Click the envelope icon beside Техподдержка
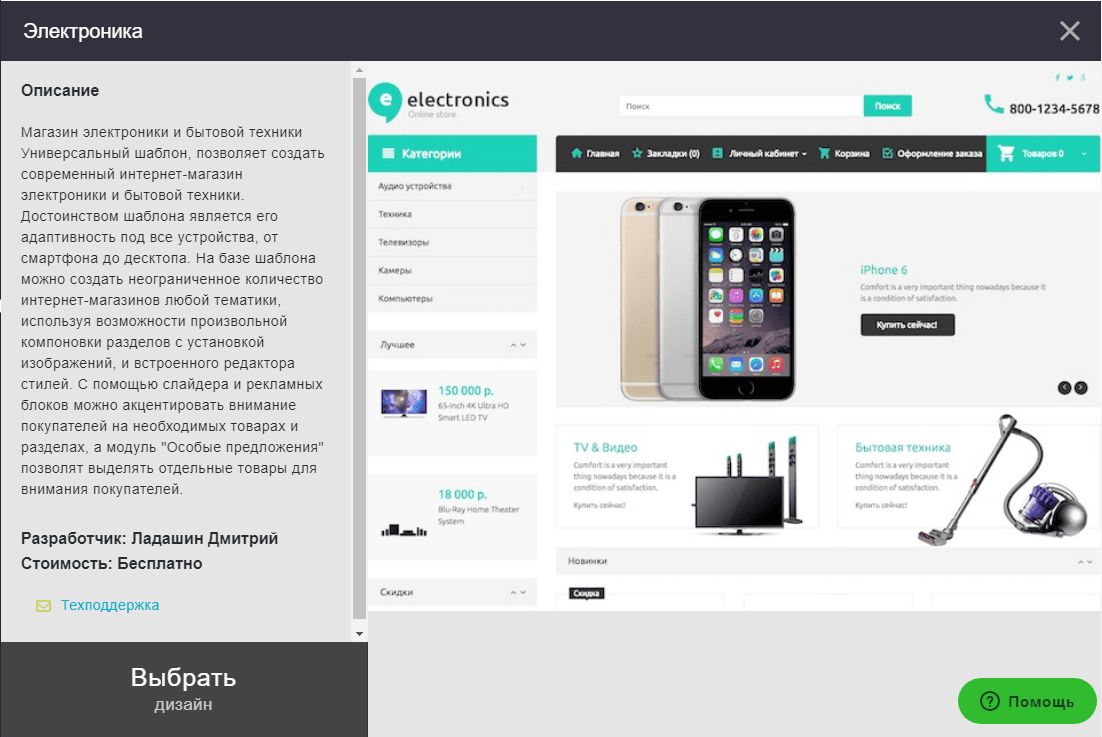The height and width of the screenshot is (737, 1102). pos(44,606)
